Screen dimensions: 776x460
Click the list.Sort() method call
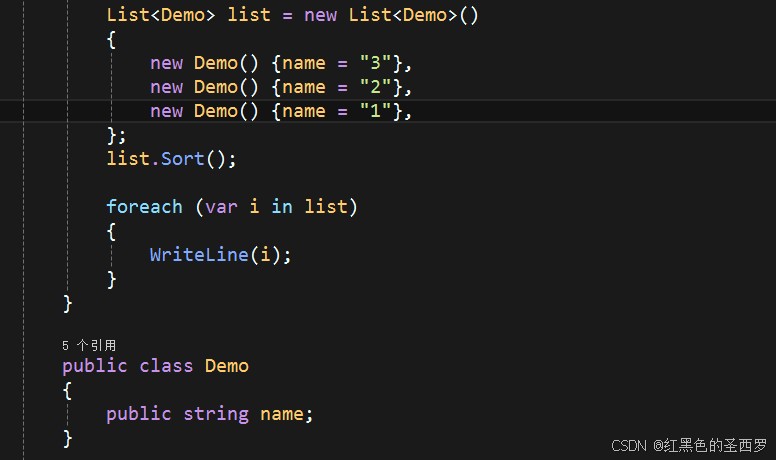pos(171,159)
